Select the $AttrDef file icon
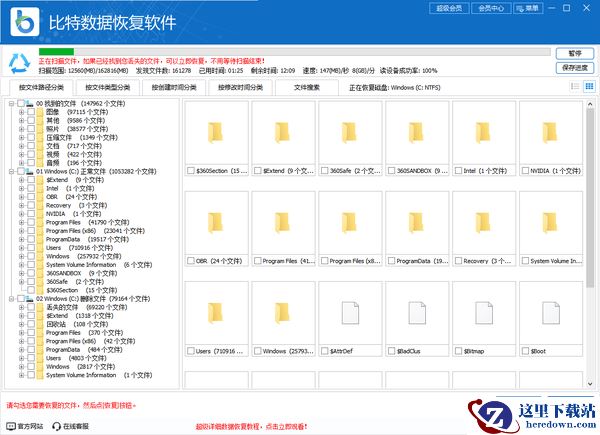Screen dimensions: 600x435 [x=349, y=313]
